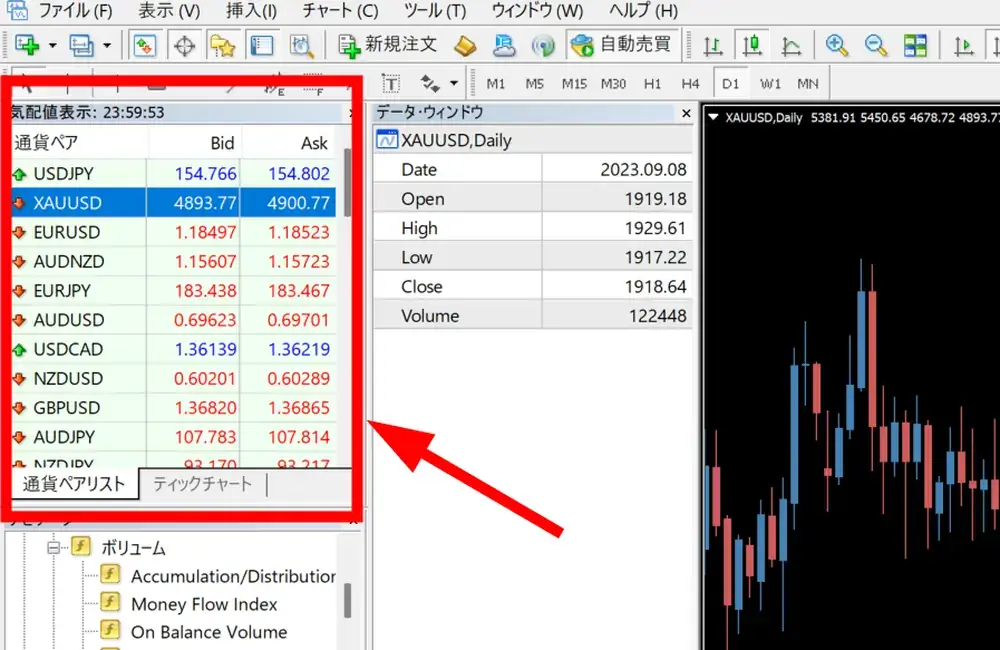
Task: Click the Market Watch toolbar icon
Action: 145,45
